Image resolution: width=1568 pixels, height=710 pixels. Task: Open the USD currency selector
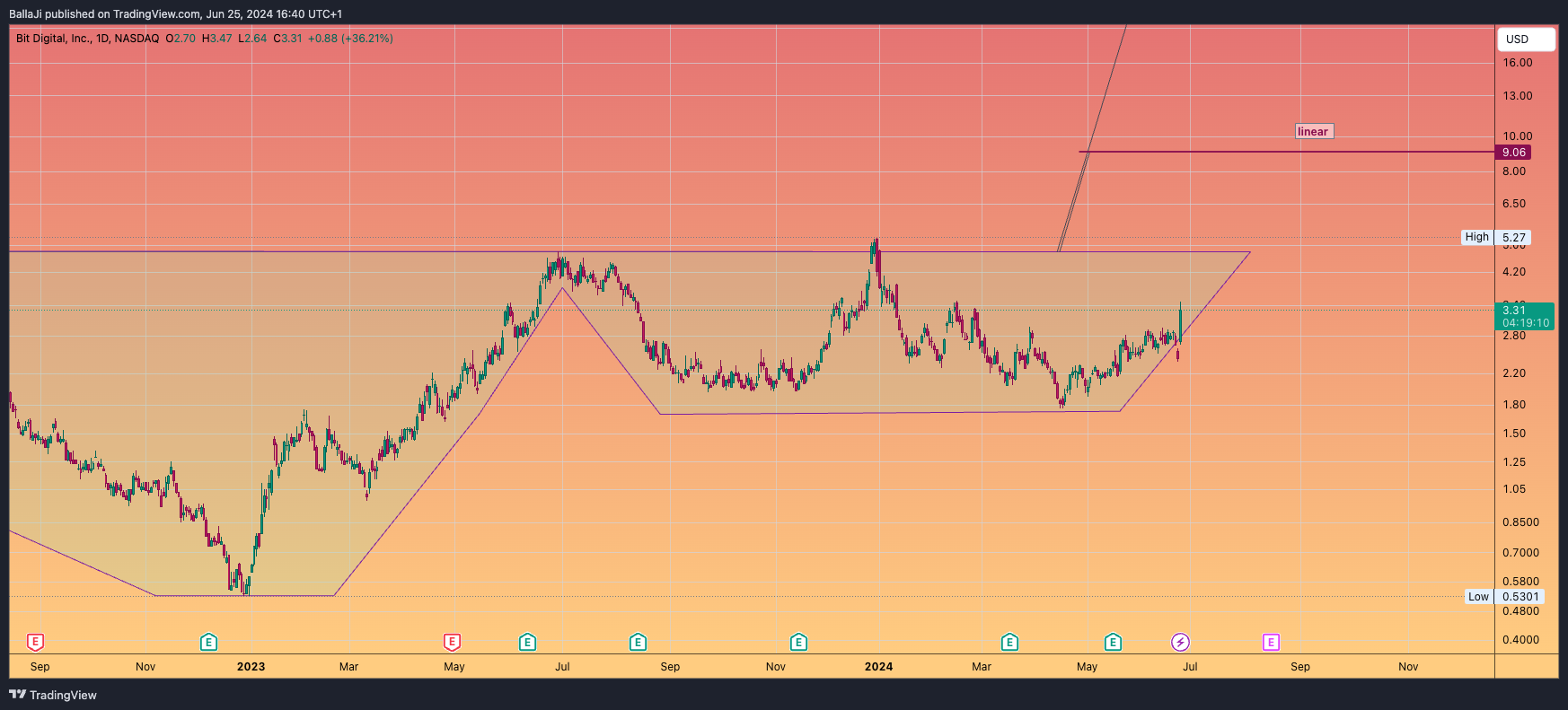[1526, 39]
